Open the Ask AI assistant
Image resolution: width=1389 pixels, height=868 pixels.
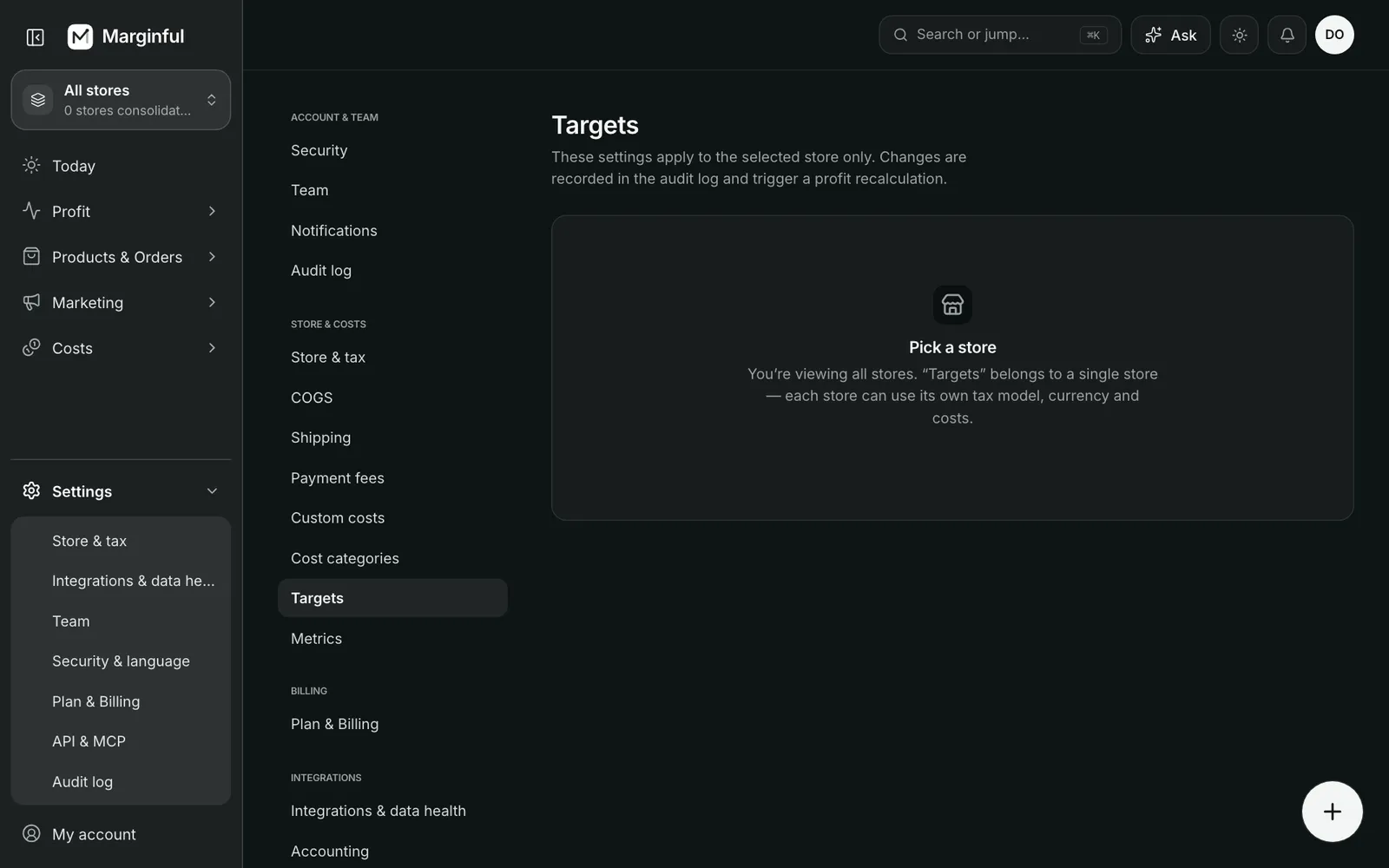(x=1170, y=35)
